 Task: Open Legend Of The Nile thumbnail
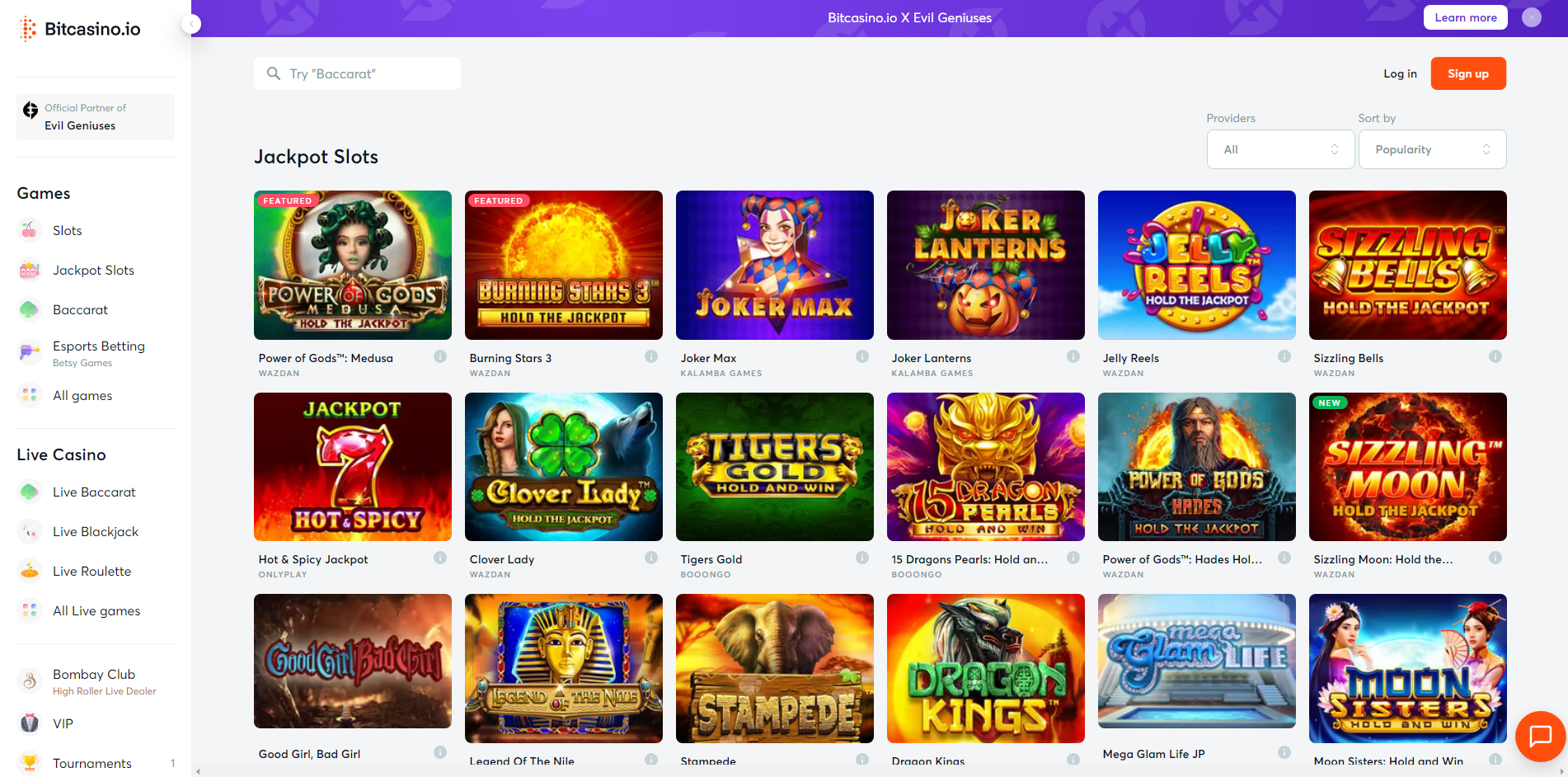[x=564, y=668]
